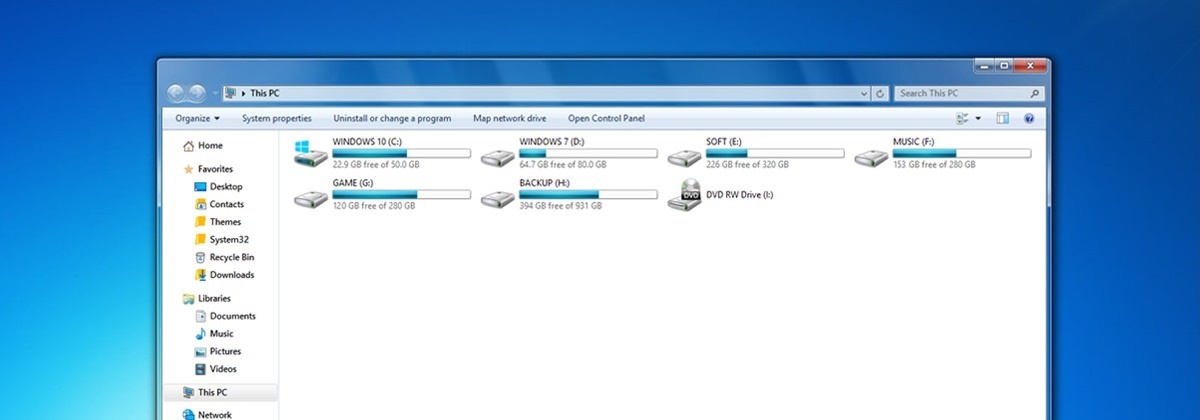
Task: Go back with the Back arrow button
Action: tap(177, 92)
